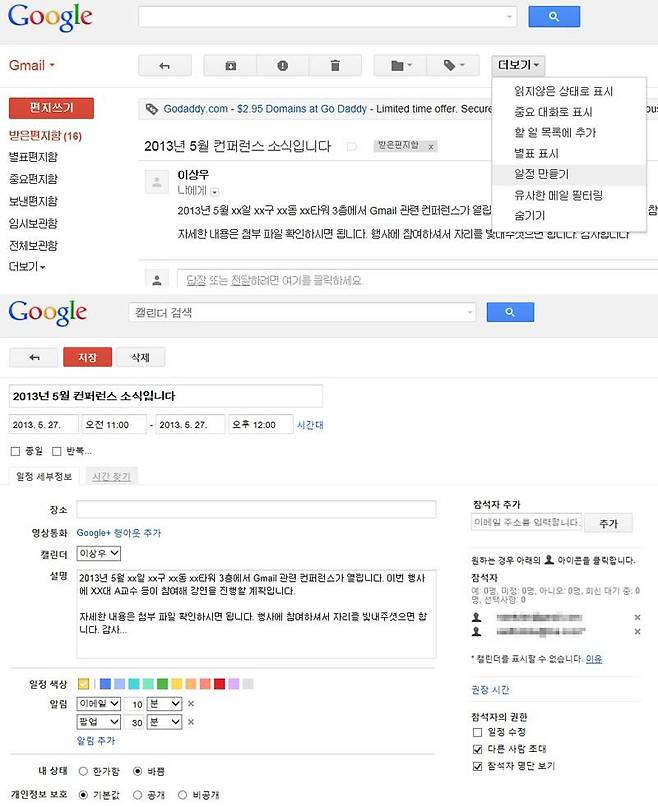The width and height of the screenshot is (658, 807).
Task: Delete the 팝업 reminder with x
Action: pos(191,722)
